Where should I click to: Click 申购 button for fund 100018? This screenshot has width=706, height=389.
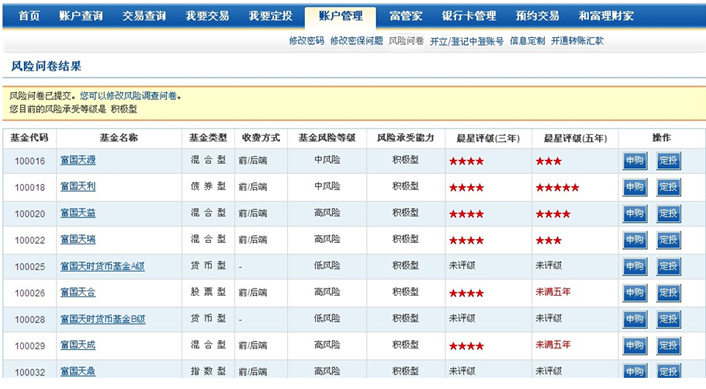tap(635, 187)
